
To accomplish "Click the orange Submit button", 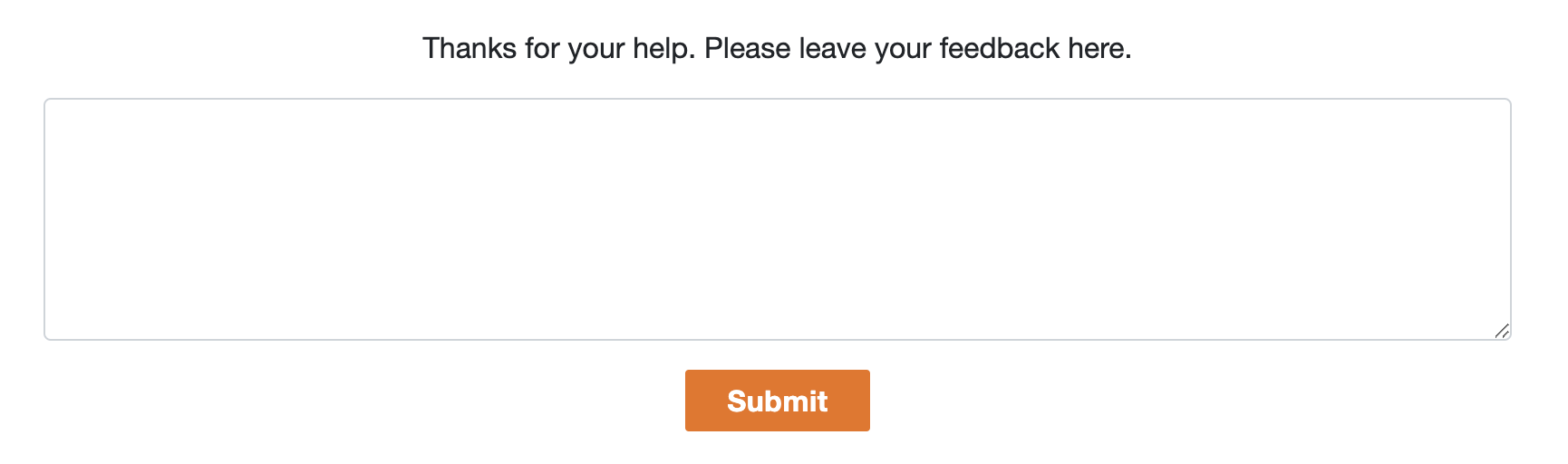I will (x=777, y=401).
